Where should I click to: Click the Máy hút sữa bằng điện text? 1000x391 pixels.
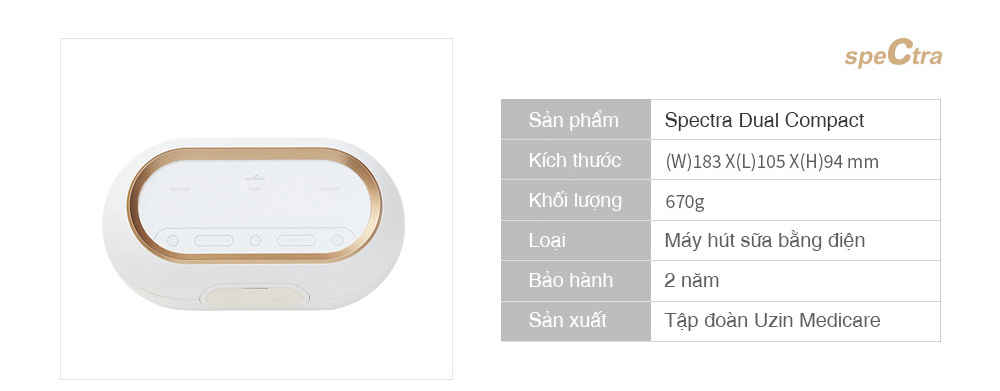tap(765, 240)
